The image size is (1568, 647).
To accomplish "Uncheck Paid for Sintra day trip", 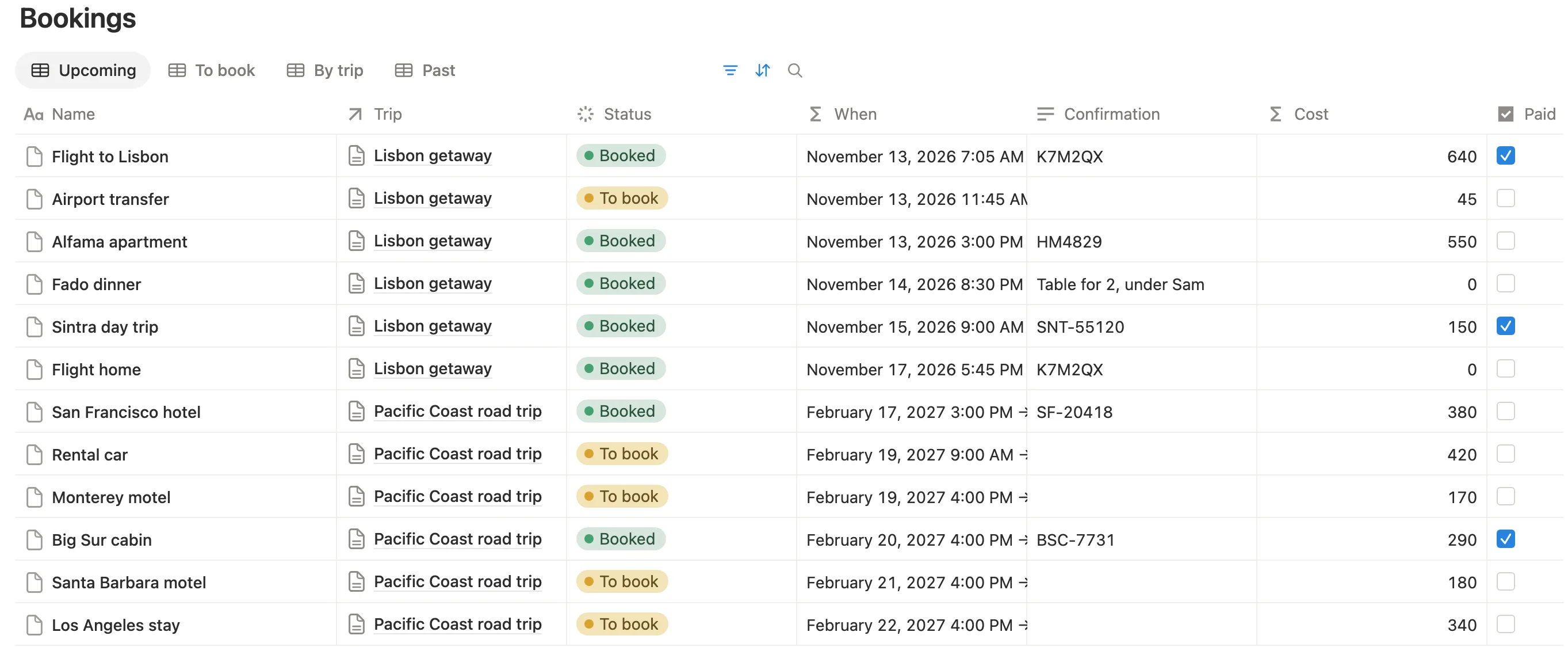I will 1505,326.
